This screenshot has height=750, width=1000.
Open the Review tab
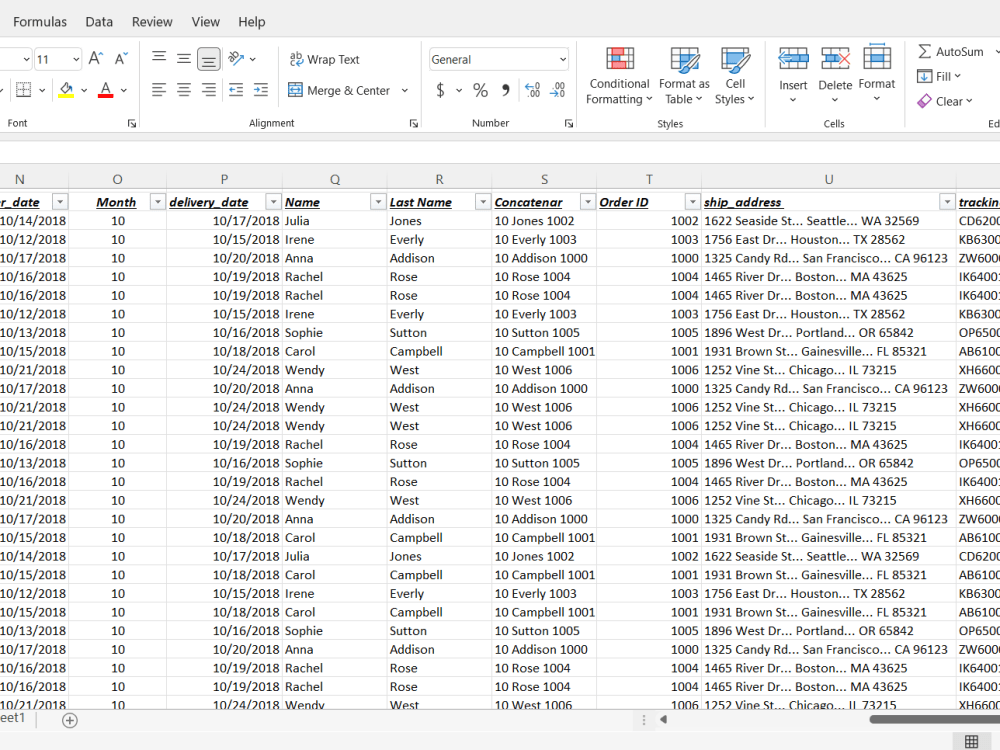(152, 22)
